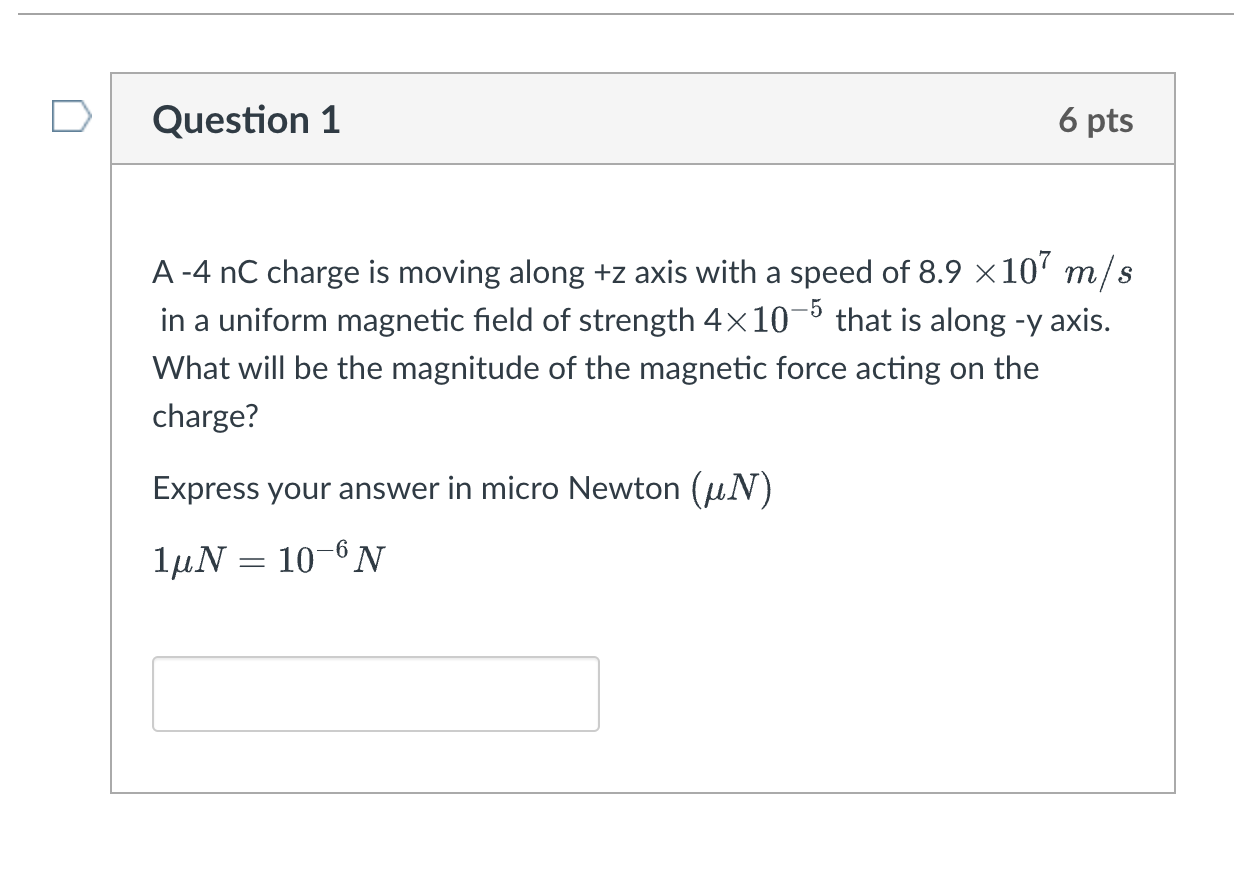Viewport: 1234px width, 872px height.
Task: Click inside the answer input box
Action: 375,693
